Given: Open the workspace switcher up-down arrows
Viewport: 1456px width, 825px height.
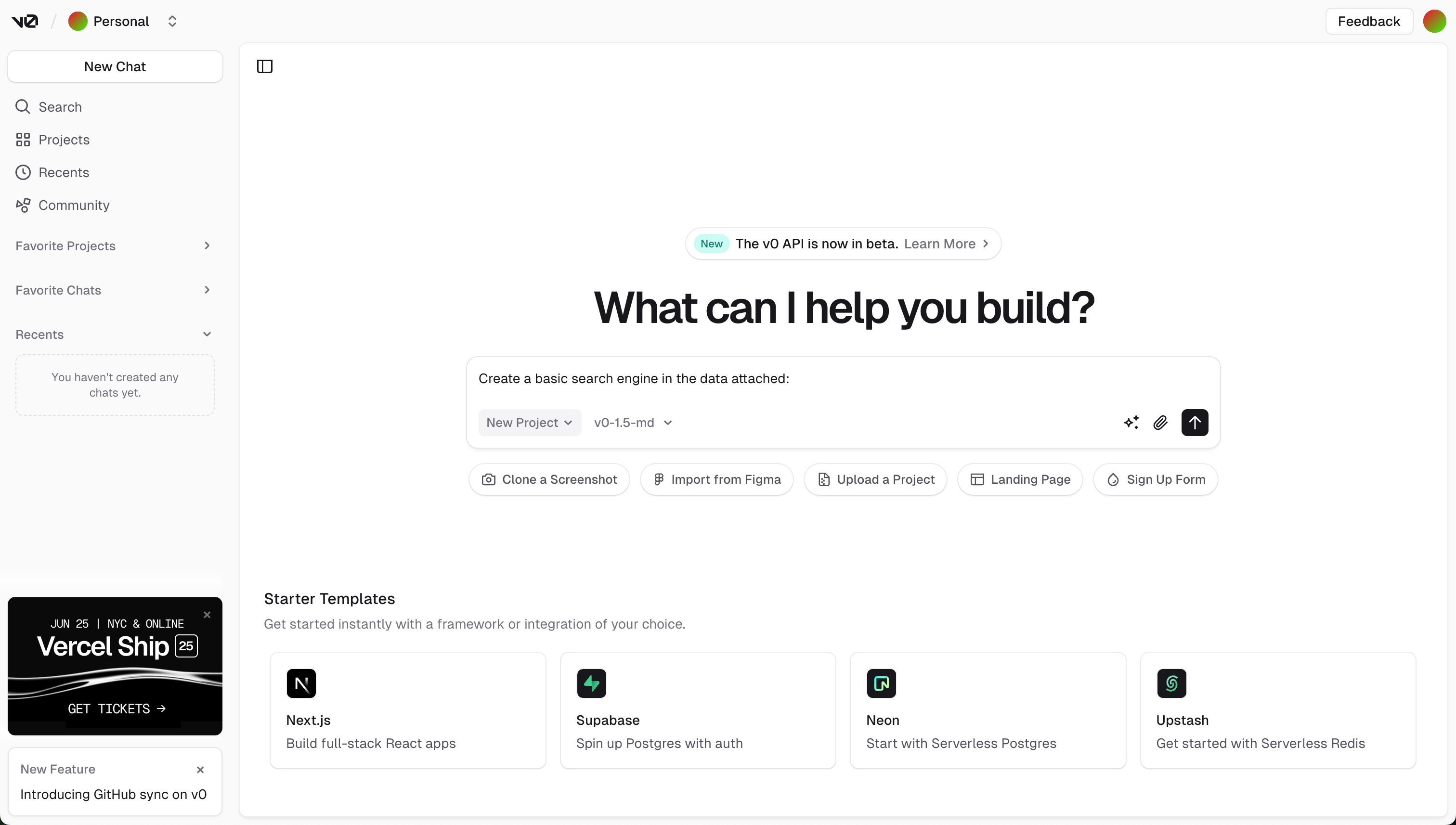Looking at the screenshot, I should [x=172, y=22].
